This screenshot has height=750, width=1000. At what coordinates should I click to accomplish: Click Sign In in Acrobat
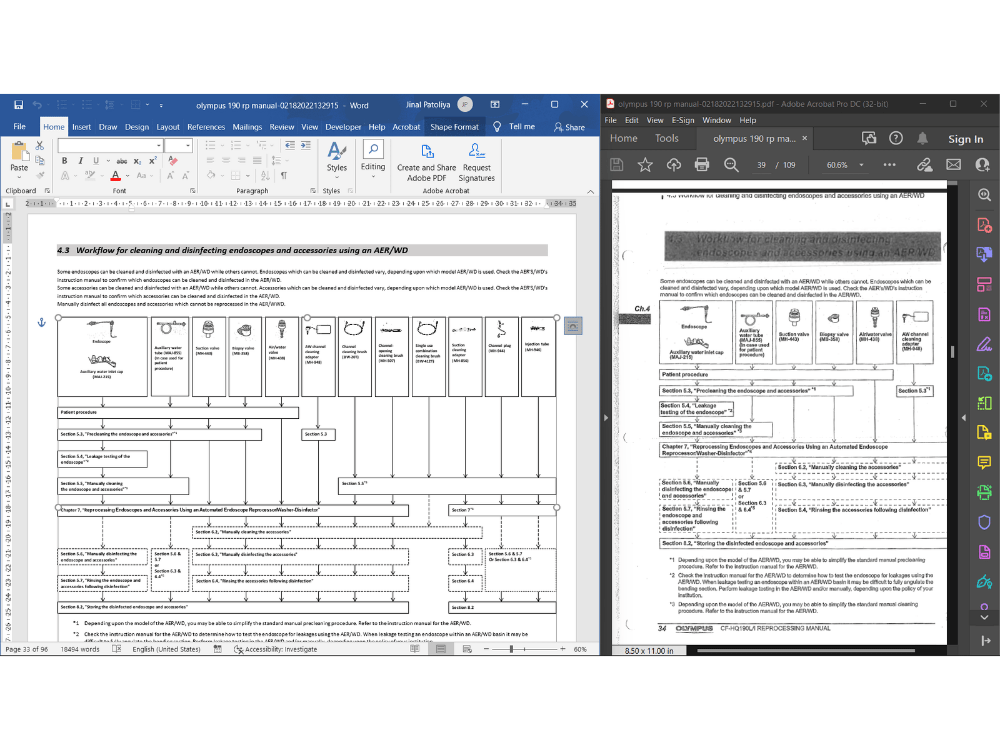click(965, 139)
